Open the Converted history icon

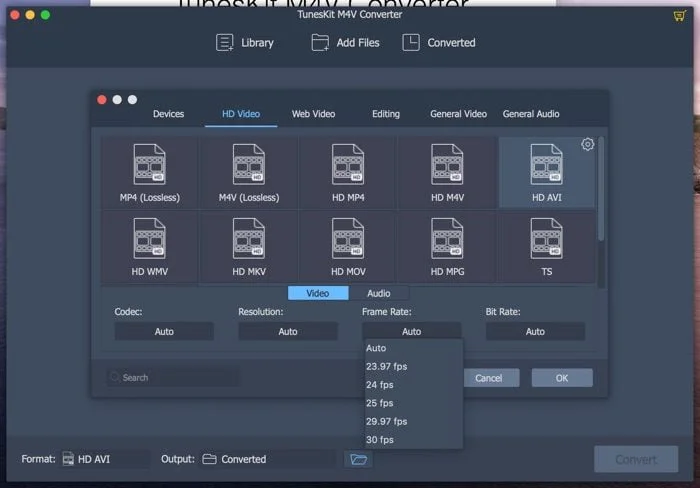[411, 43]
